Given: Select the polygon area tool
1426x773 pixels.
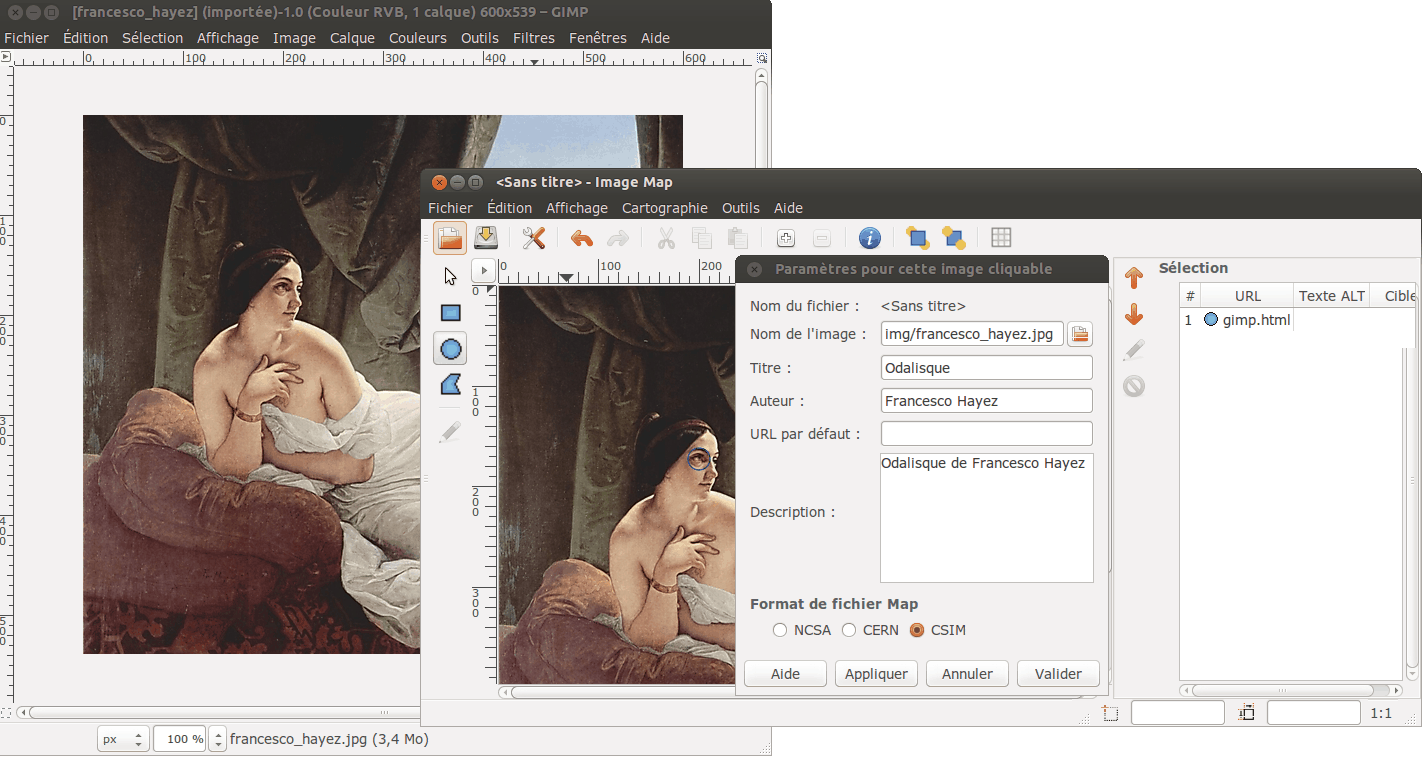Looking at the screenshot, I should click(451, 385).
